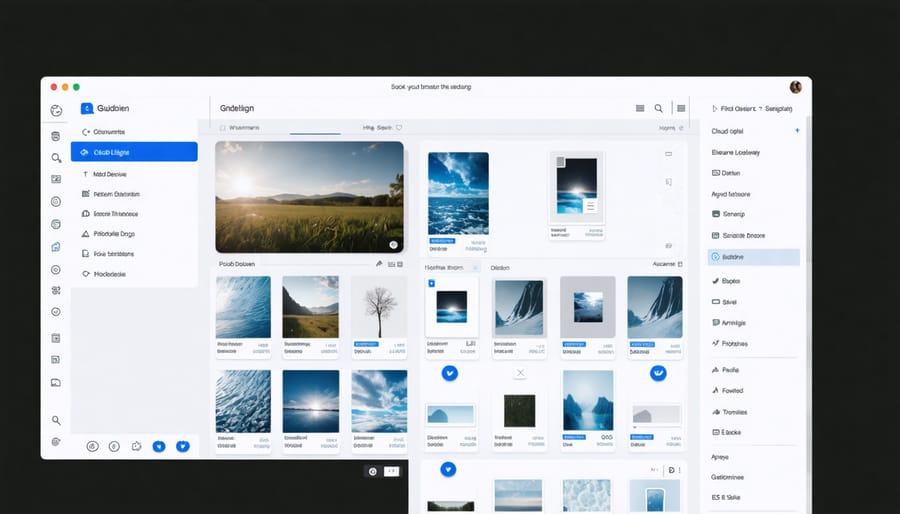Click the calendar-plus icon in the left rail
Image resolution: width=900 pixels, height=514 pixels.
(56, 338)
